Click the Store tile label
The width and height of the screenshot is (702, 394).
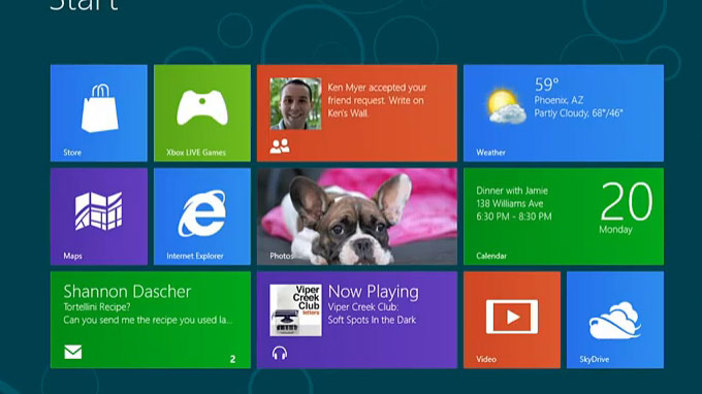click(73, 153)
